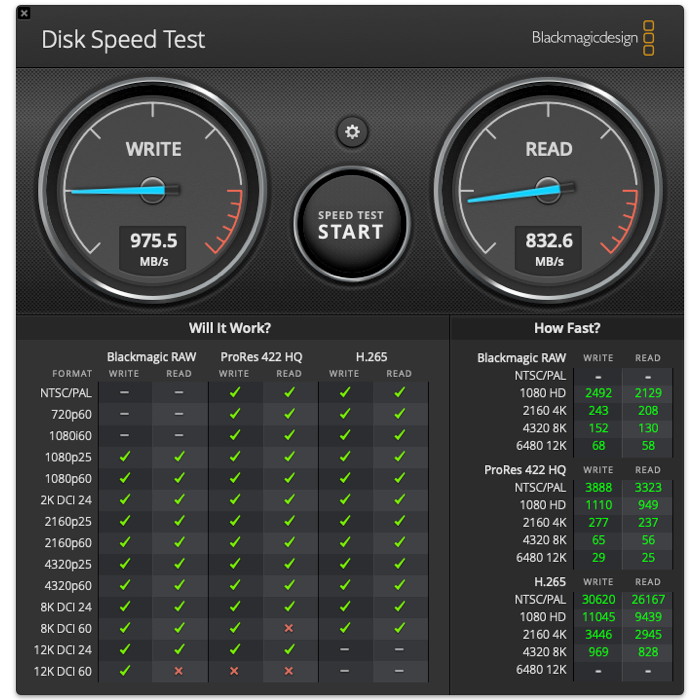
Task: Close the Disk Speed Test window
Action: 24,13
